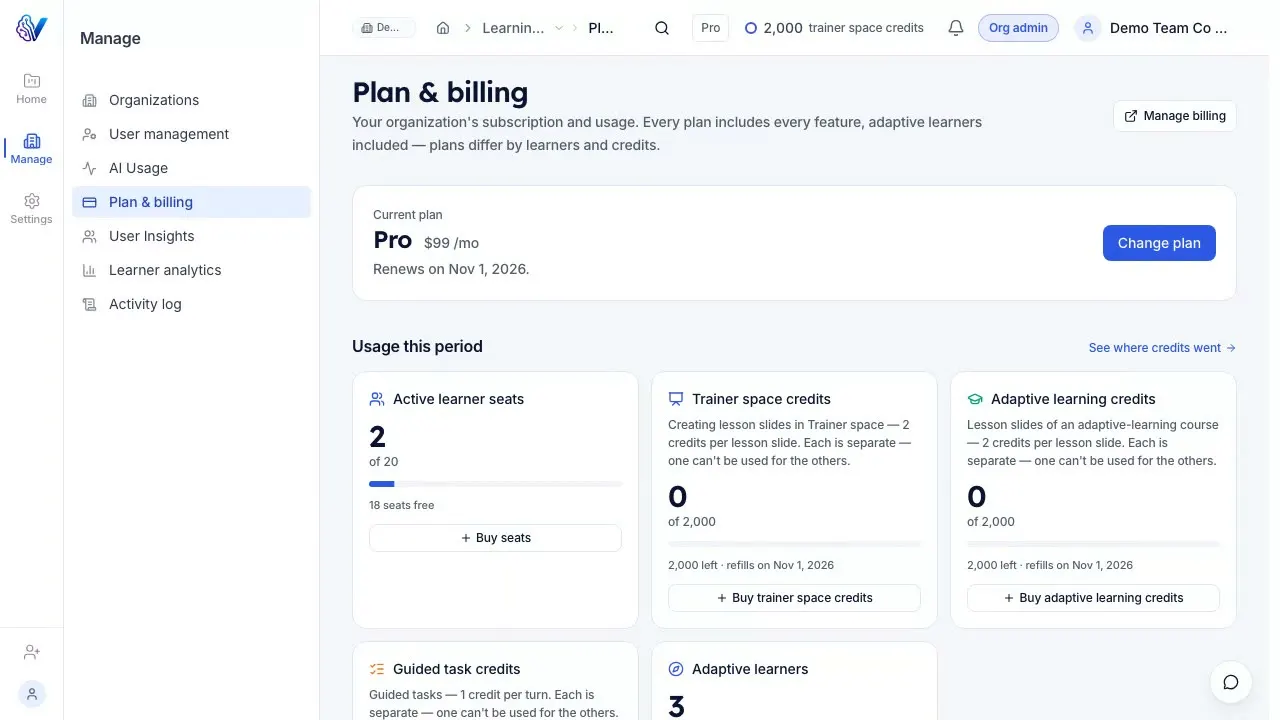
Task: Open Settings gear in the left rail
Action: pyautogui.click(x=31, y=208)
